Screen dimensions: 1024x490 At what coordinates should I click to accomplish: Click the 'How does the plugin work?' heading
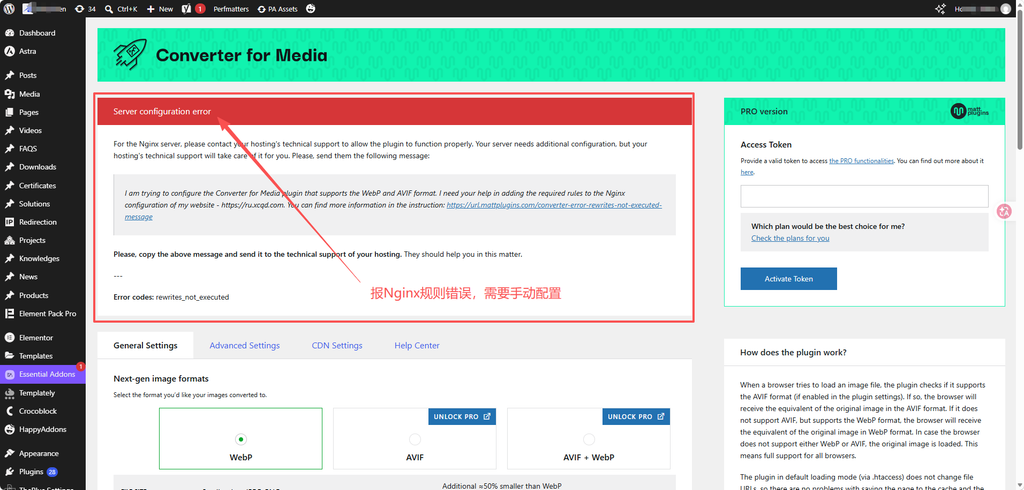pos(793,352)
